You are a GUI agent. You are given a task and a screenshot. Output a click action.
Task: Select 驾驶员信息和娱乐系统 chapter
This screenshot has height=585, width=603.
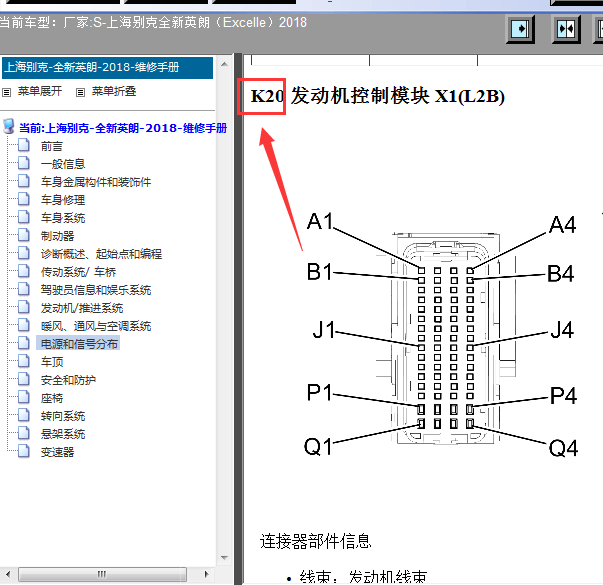coord(96,290)
